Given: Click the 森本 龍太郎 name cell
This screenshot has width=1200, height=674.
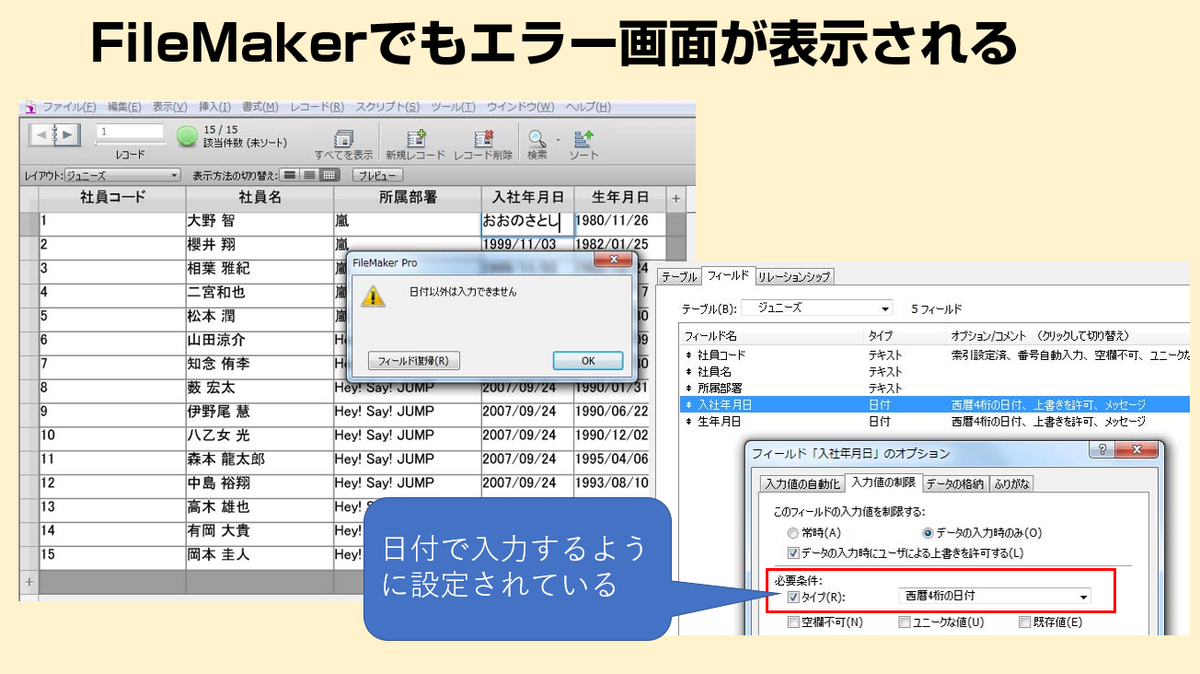Looking at the screenshot, I should tap(260, 461).
